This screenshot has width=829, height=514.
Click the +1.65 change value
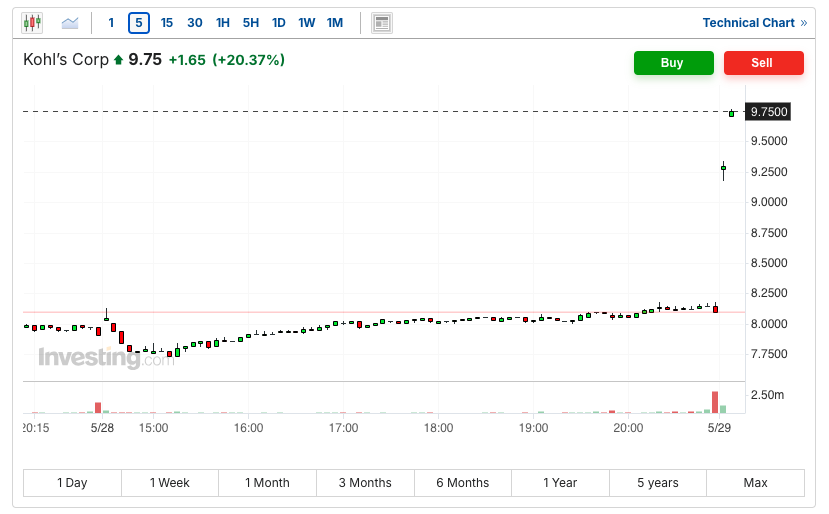pyautogui.click(x=187, y=60)
